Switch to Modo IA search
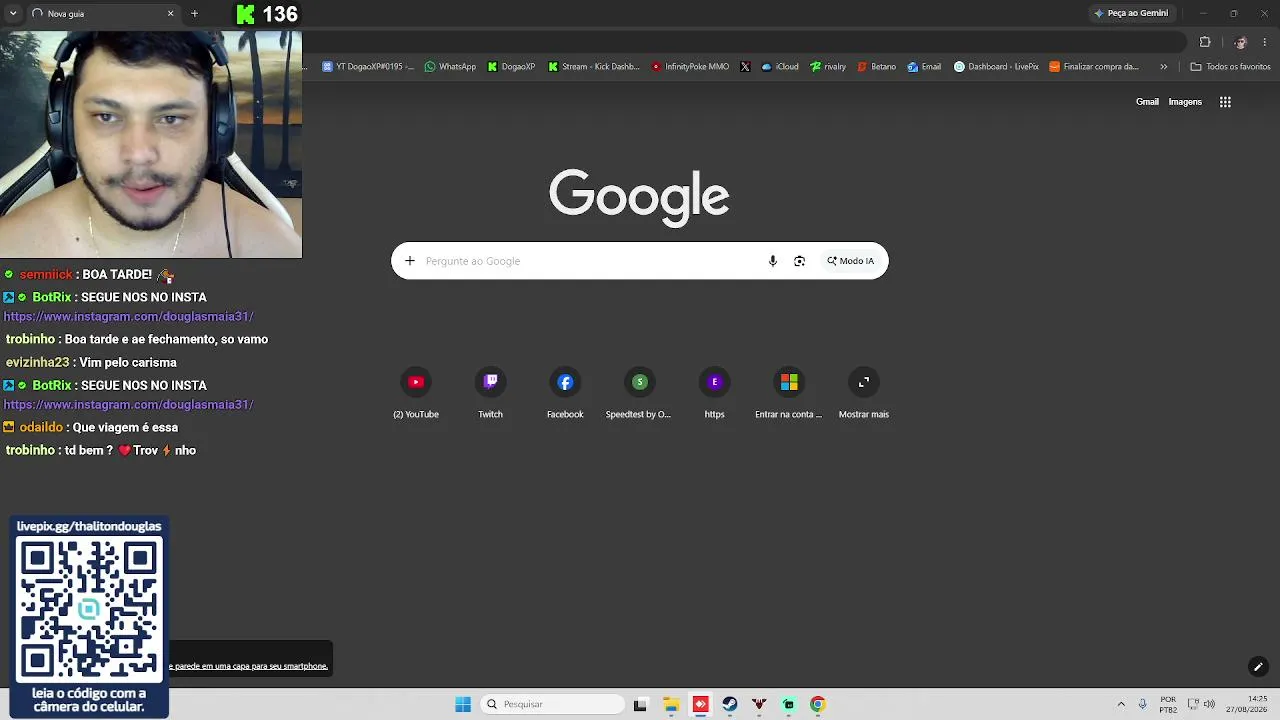Screen dimensions: 1280x720 pyautogui.click(x=851, y=261)
